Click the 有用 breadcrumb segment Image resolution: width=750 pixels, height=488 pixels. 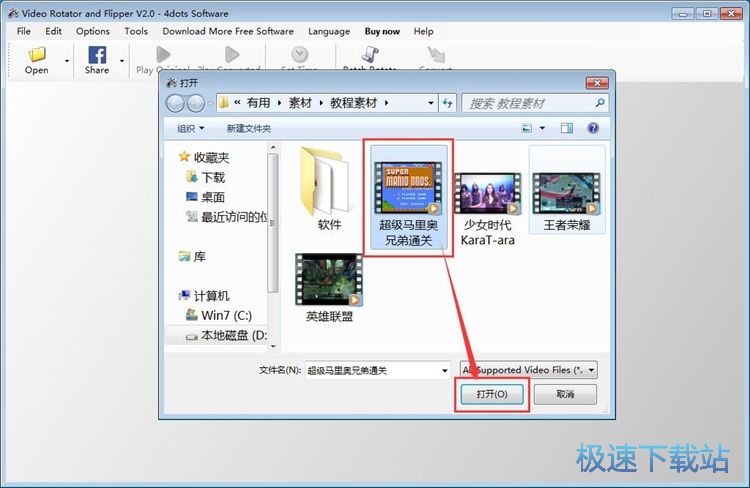point(258,103)
